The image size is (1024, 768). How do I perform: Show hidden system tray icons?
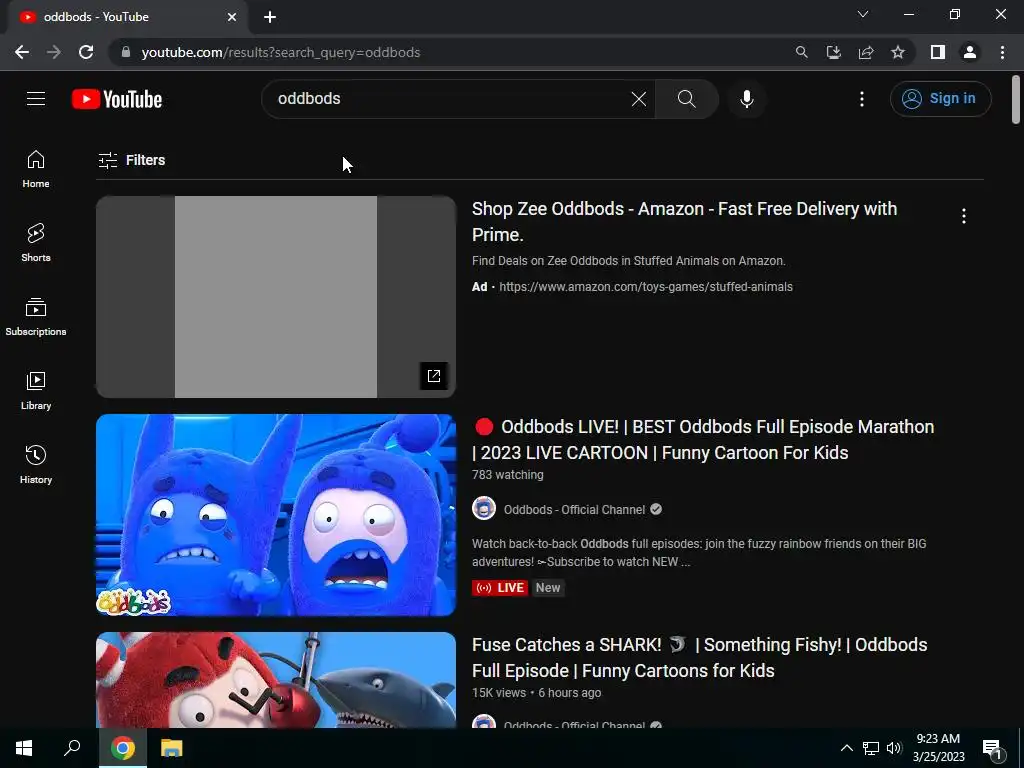[x=846, y=748]
